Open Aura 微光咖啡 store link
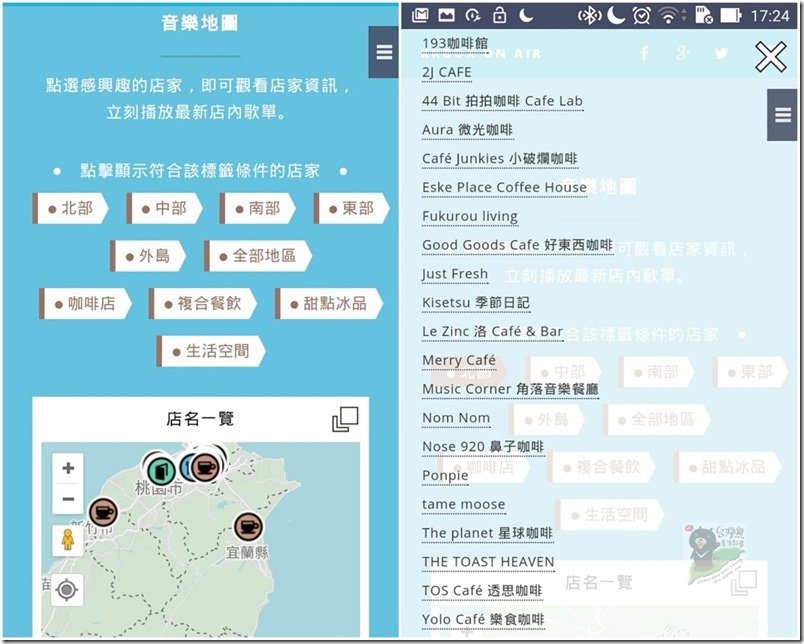 coord(467,130)
